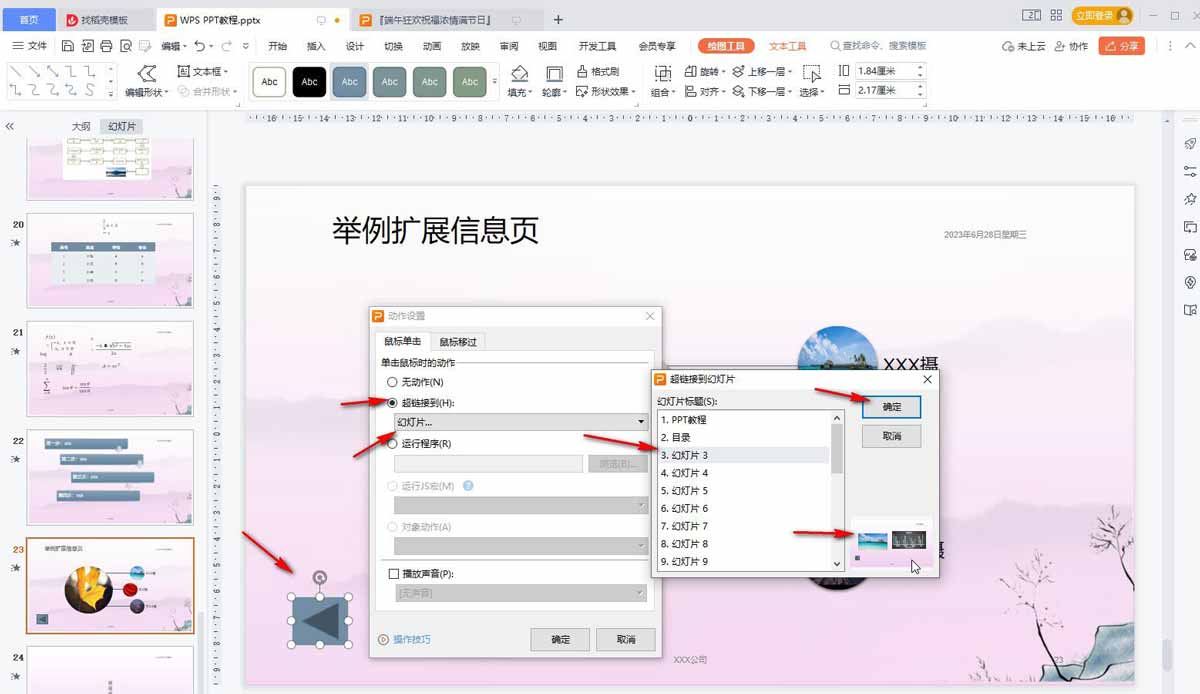The height and width of the screenshot is (694, 1200).
Task: Open the more options menu beside 分享
Action: [x=1169, y=46]
